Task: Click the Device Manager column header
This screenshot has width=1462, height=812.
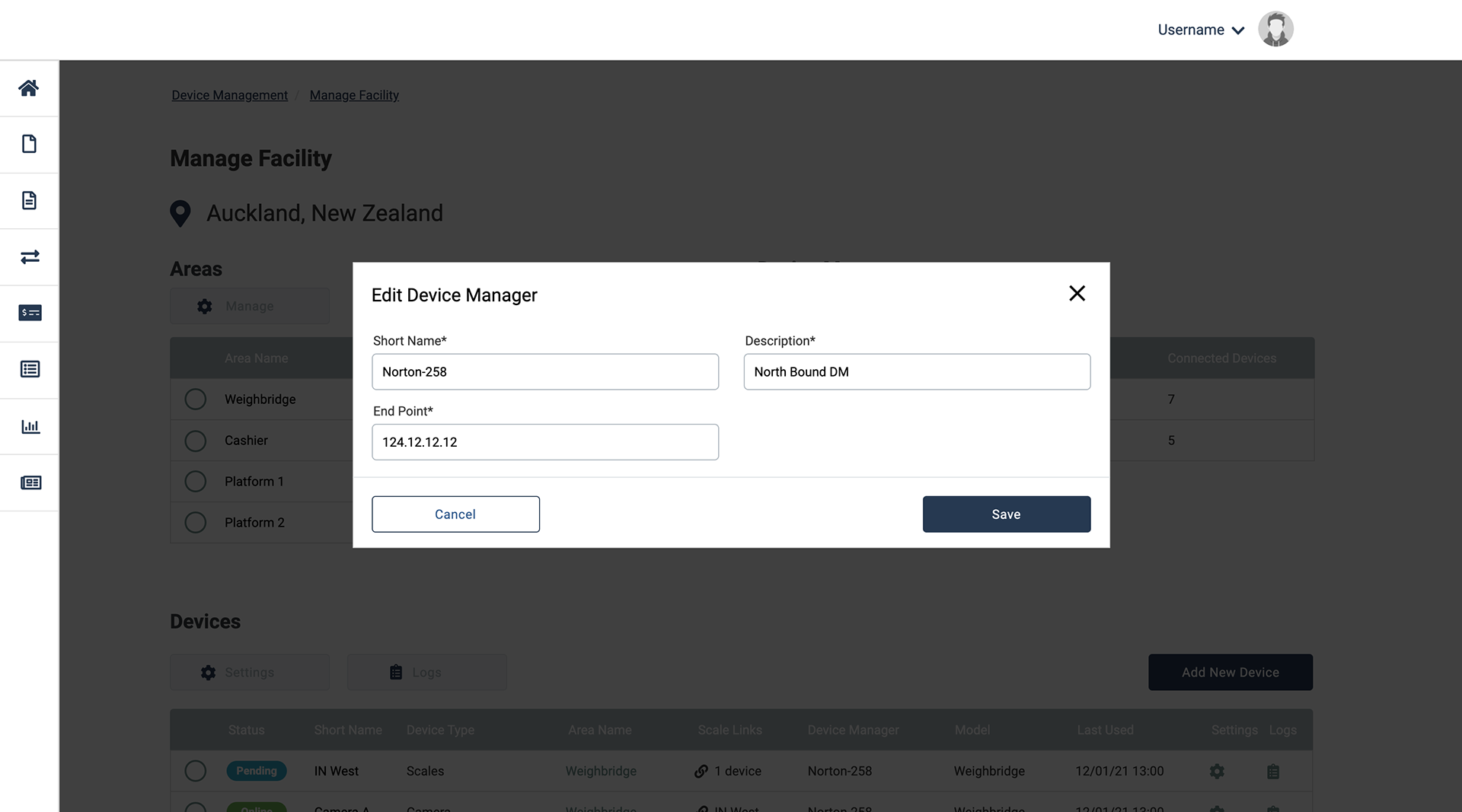Action: (x=853, y=730)
